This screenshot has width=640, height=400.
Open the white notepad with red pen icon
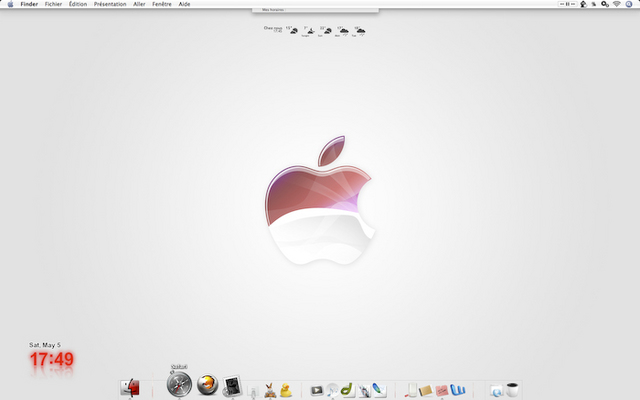[410, 390]
